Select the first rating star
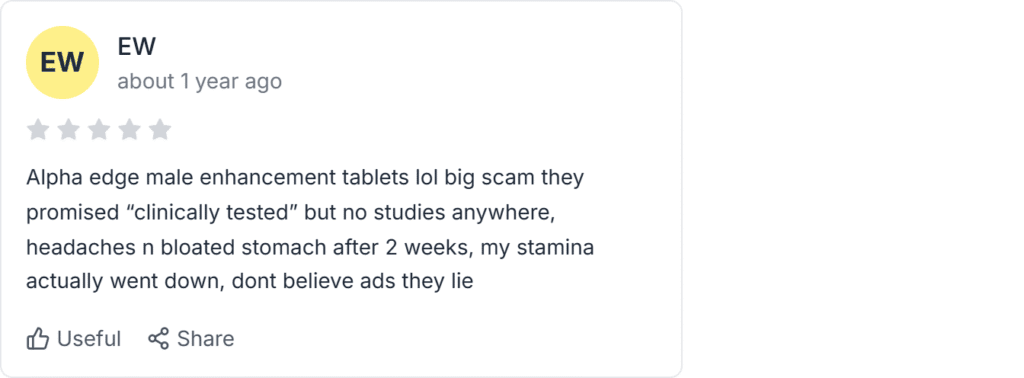1024x378 pixels. 38,129
